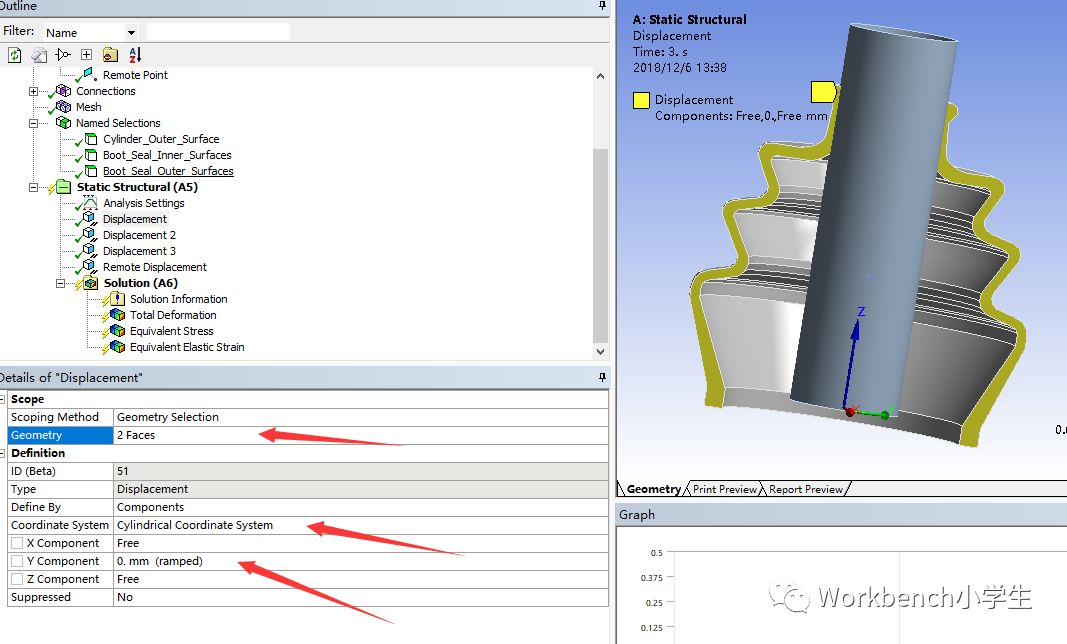Click the Cylinder_Outer_Surface selection icon
The height and width of the screenshot is (644, 1067).
tap(91, 139)
